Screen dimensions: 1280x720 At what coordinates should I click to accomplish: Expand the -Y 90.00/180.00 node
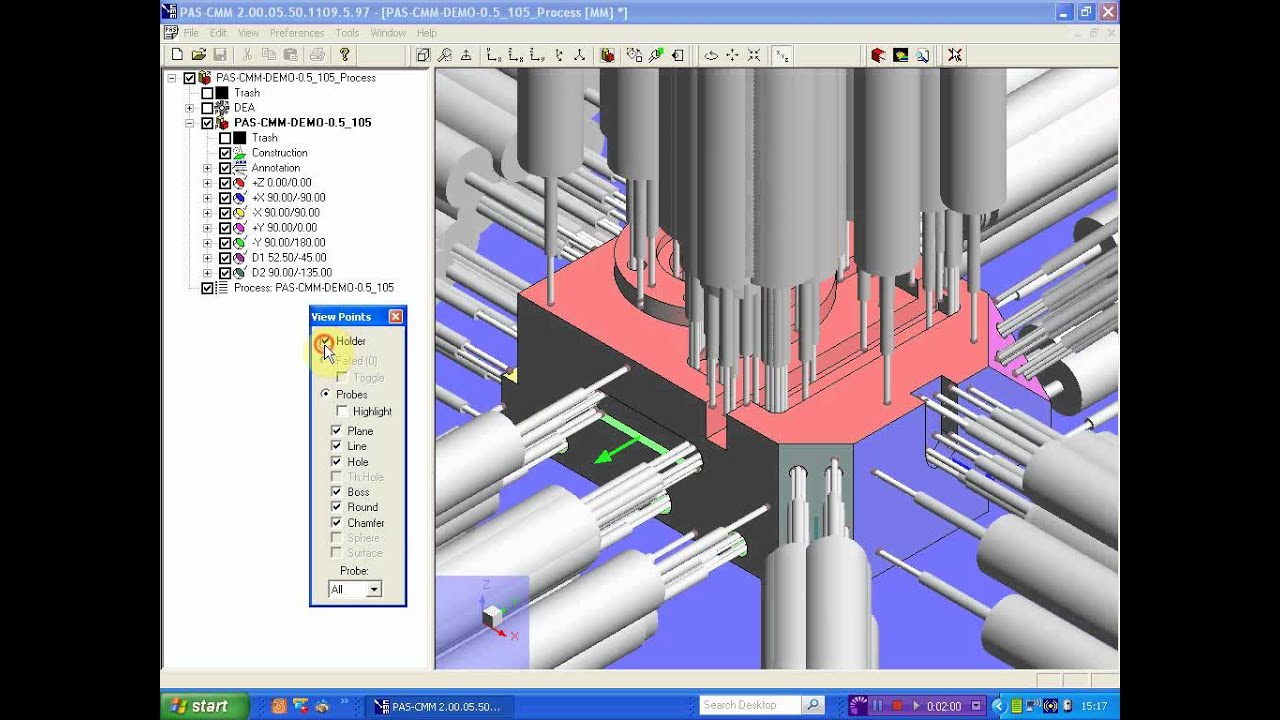point(207,243)
